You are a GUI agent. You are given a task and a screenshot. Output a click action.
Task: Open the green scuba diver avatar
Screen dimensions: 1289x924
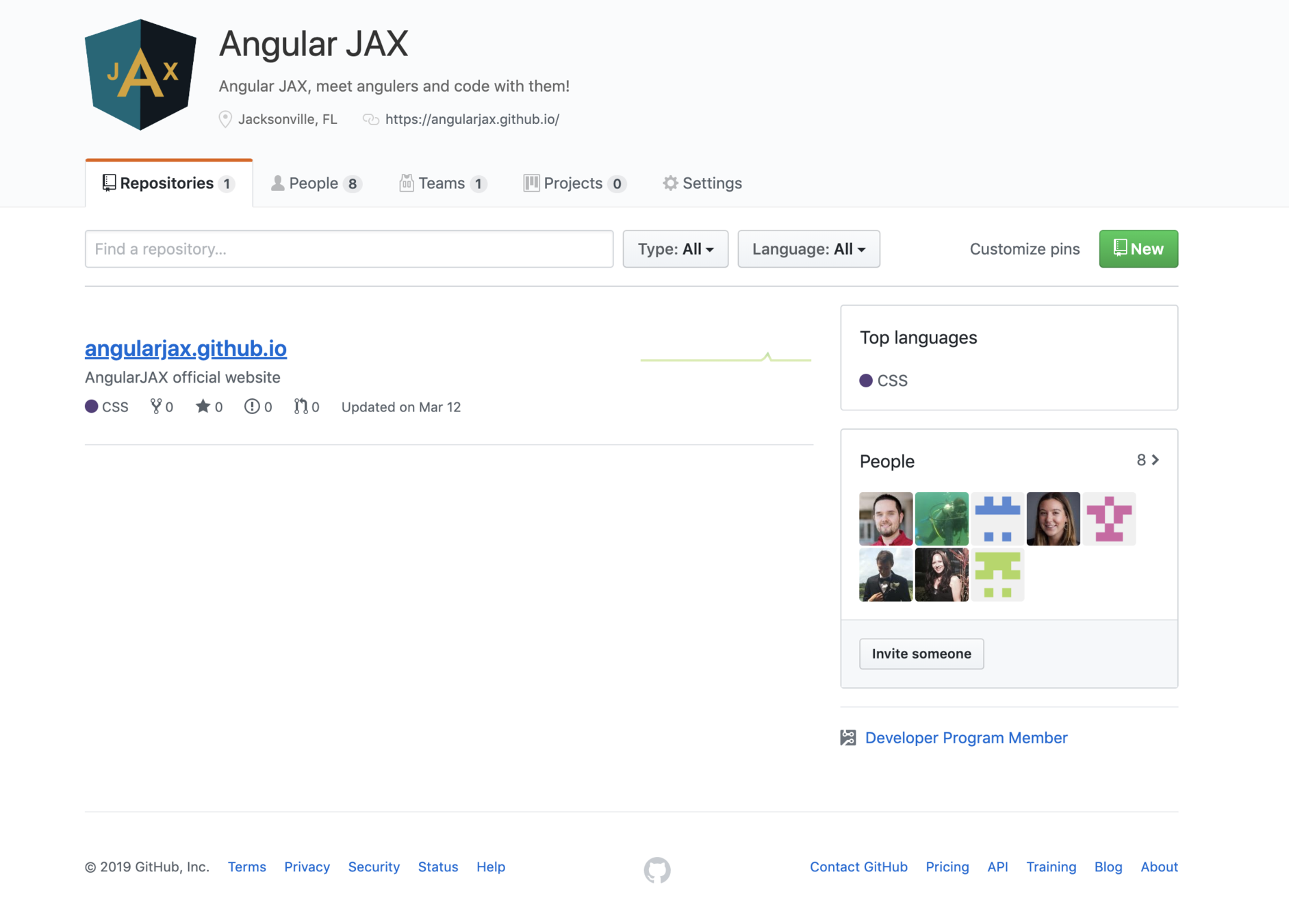pyautogui.click(x=942, y=519)
